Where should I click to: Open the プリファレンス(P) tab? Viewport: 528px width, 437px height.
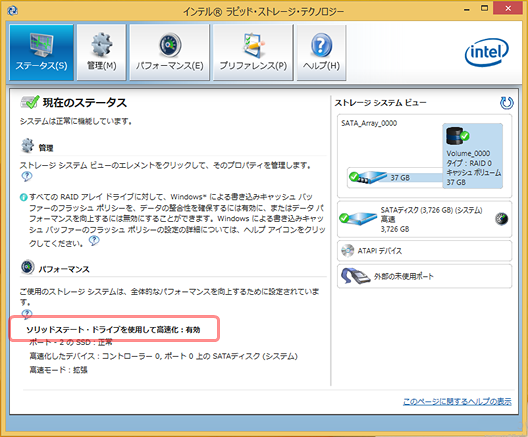click(253, 52)
